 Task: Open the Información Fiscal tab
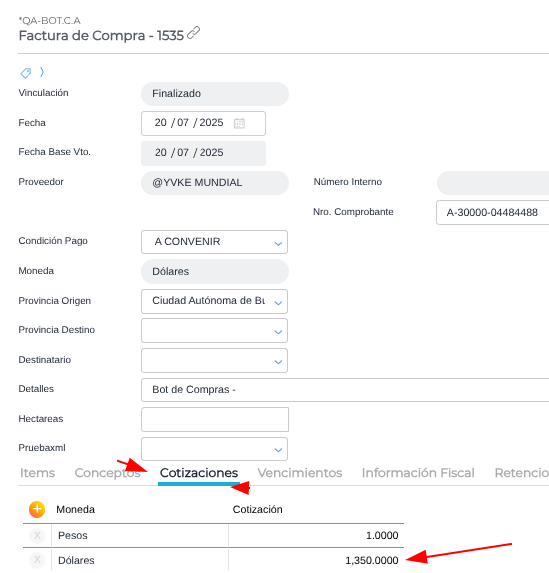pos(418,473)
